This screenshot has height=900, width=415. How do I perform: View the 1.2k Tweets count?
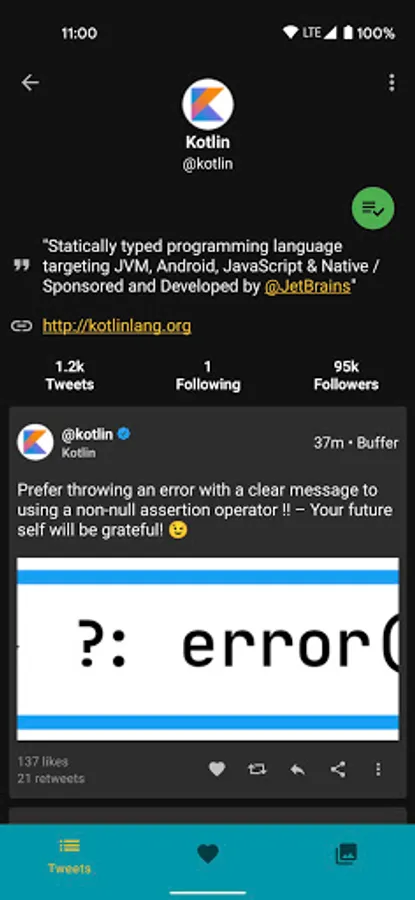(70, 375)
